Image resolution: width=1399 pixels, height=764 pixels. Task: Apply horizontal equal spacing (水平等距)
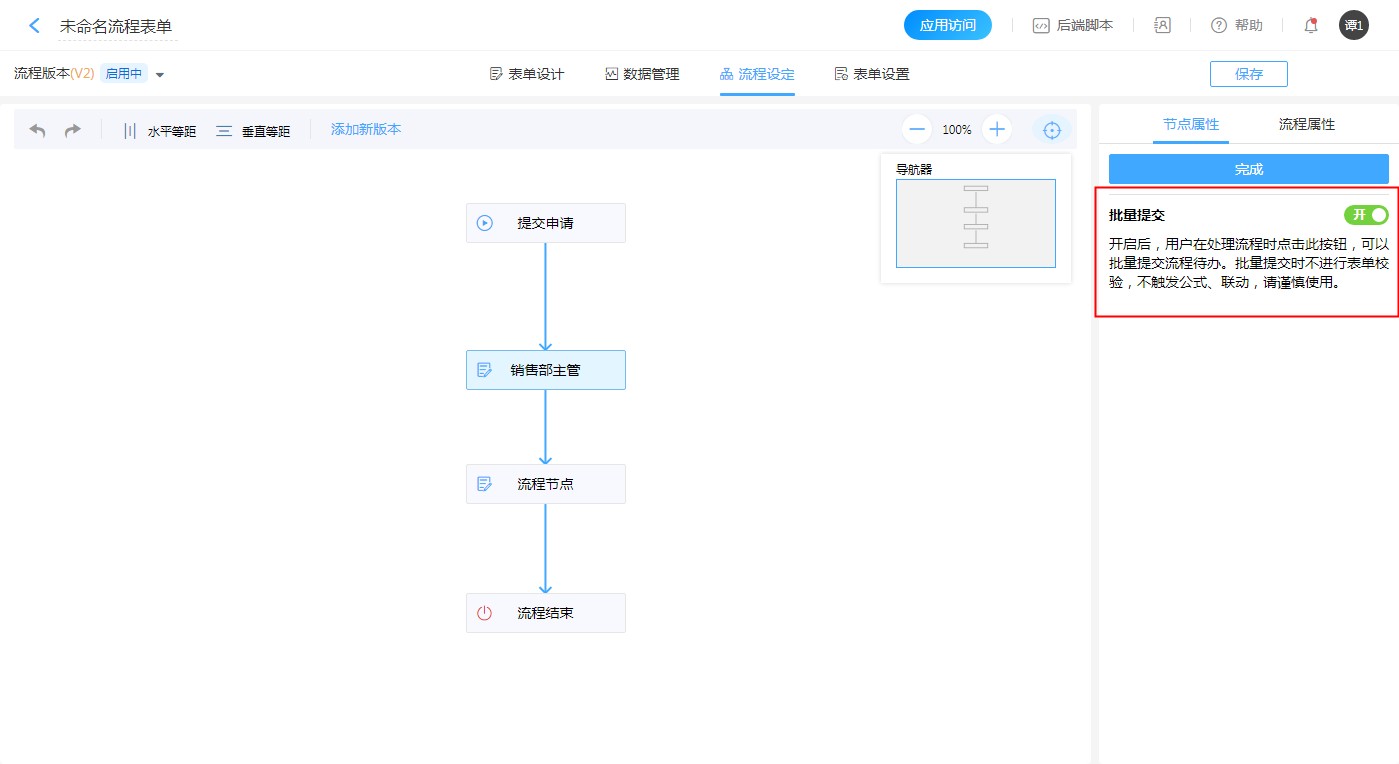159,130
